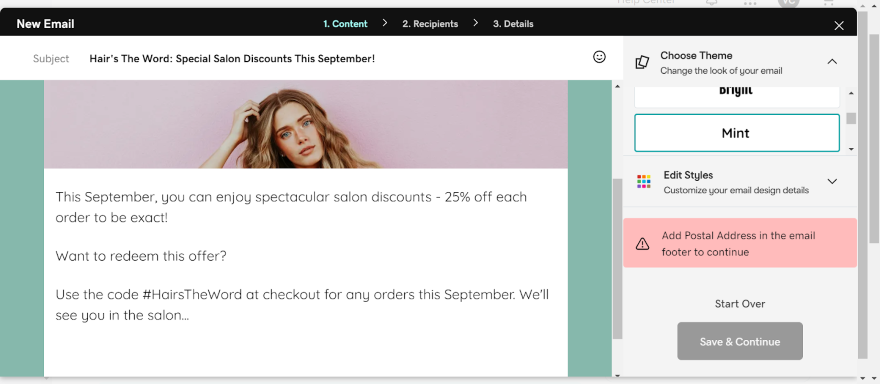The image size is (880, 384).
Task: Go to the 3. Details step
Action: point(513,24)
